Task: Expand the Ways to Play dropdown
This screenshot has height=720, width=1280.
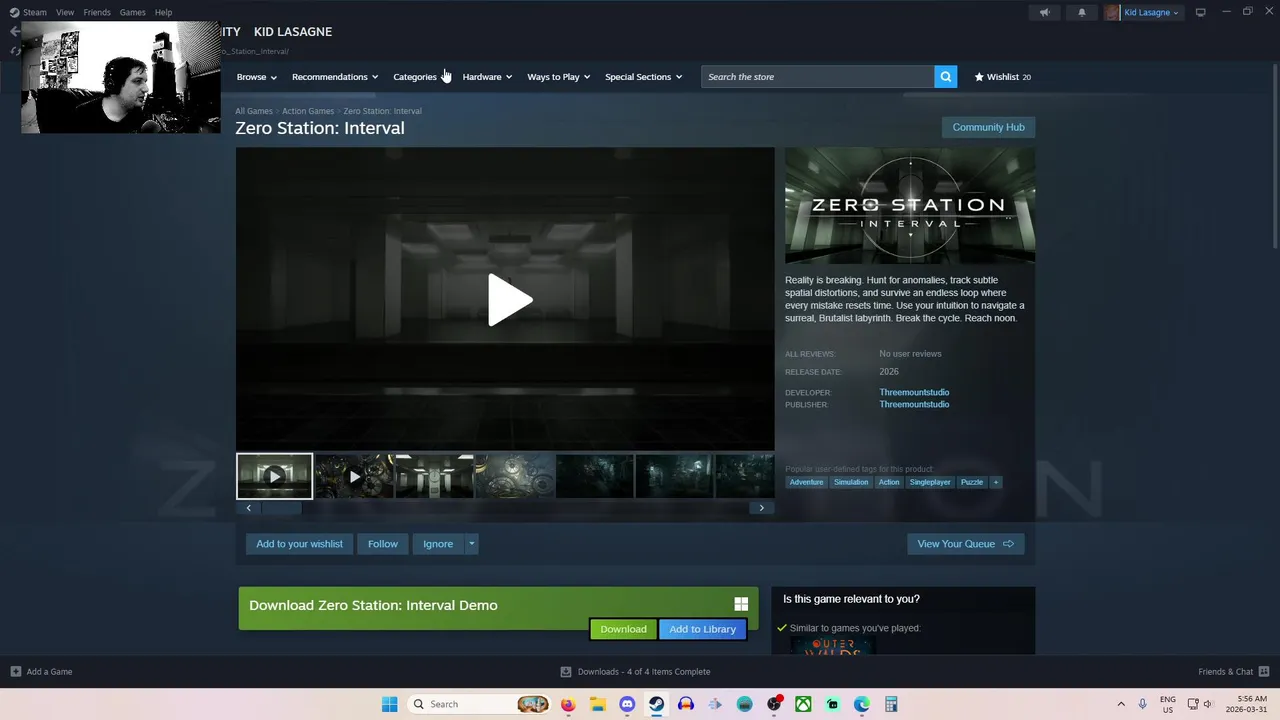Action: point(559,77)
